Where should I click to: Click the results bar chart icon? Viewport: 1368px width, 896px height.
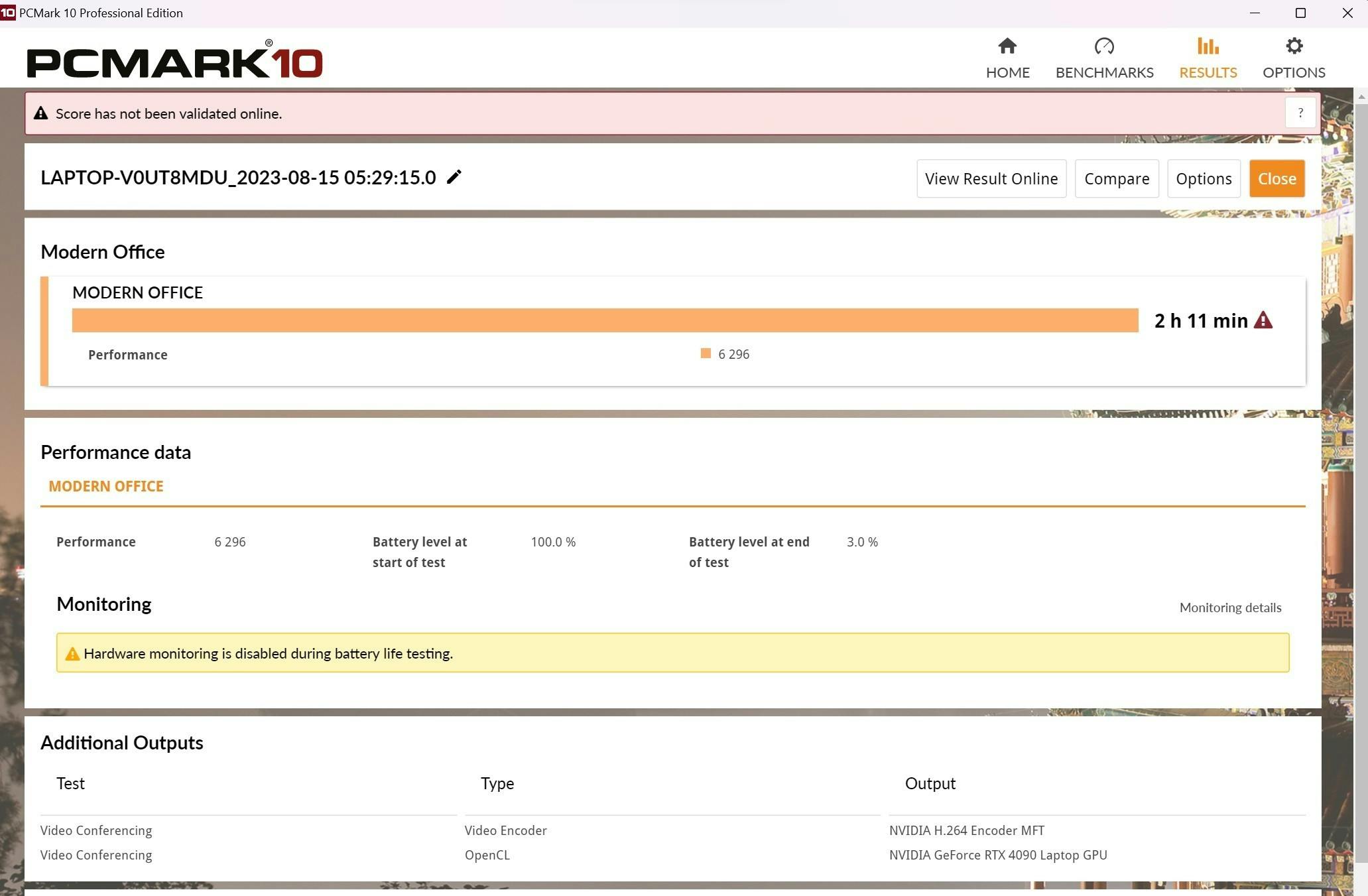tap(1208, 46)
